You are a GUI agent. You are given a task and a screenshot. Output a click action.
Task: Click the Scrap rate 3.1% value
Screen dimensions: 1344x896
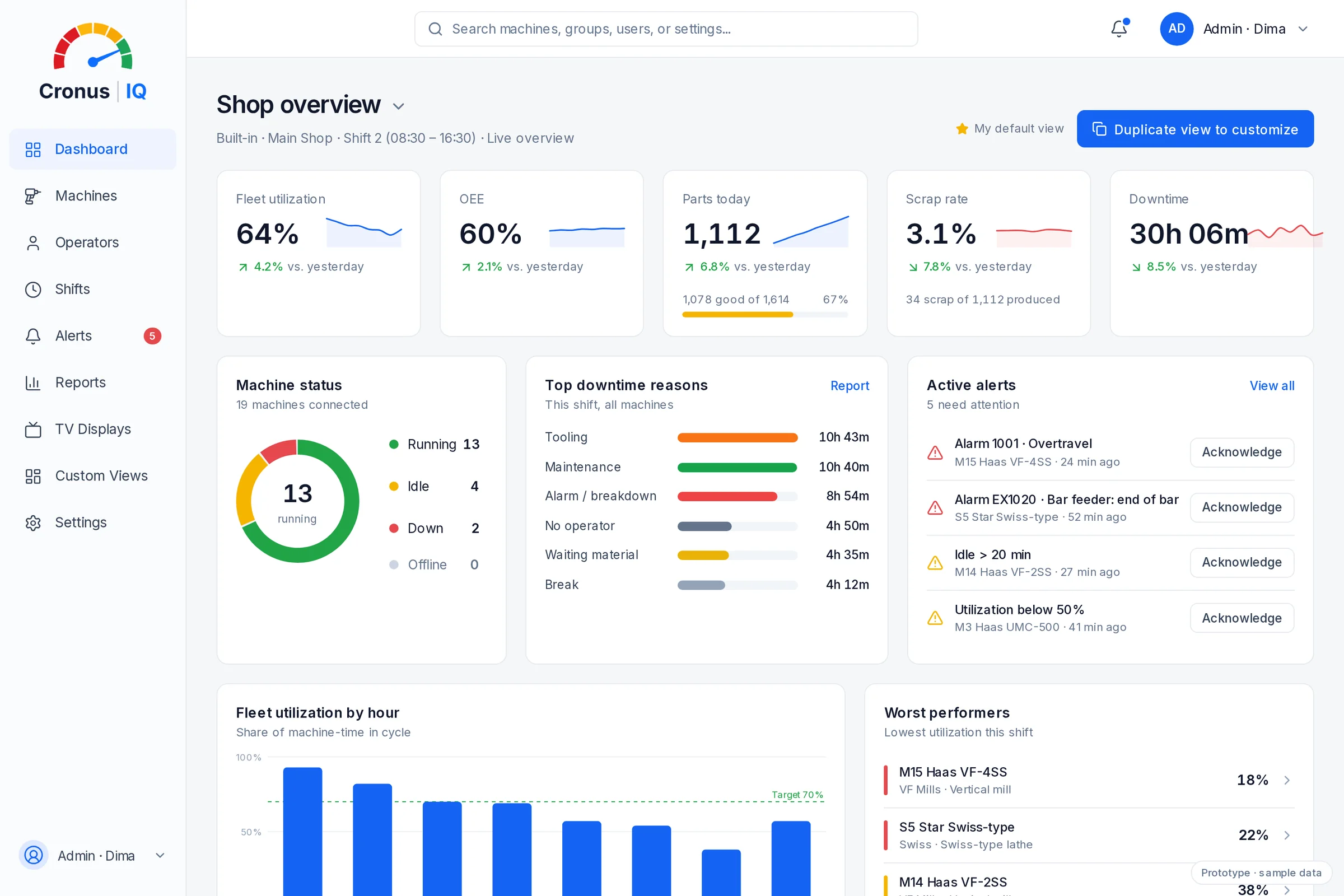[x=941, y=234]
